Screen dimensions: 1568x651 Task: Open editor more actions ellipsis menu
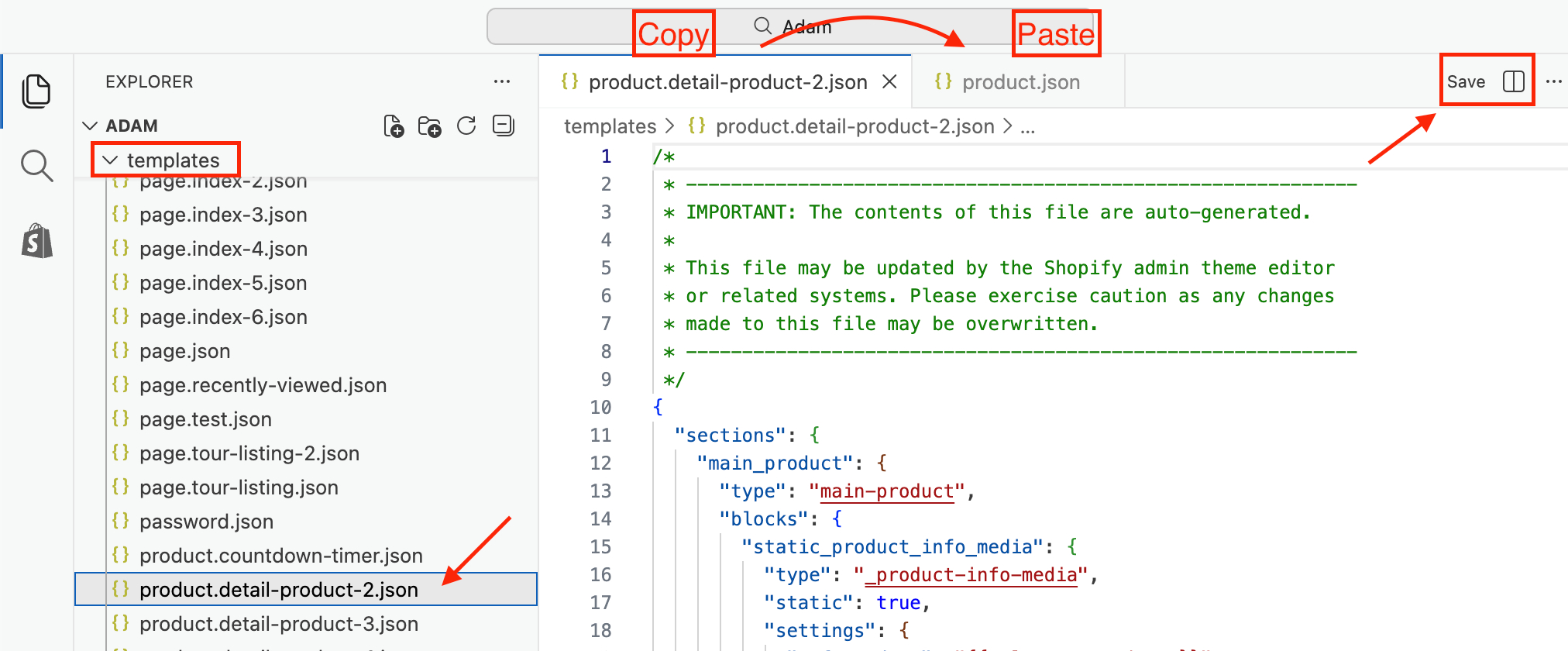pyautogui.click(x=1554, y=81)
